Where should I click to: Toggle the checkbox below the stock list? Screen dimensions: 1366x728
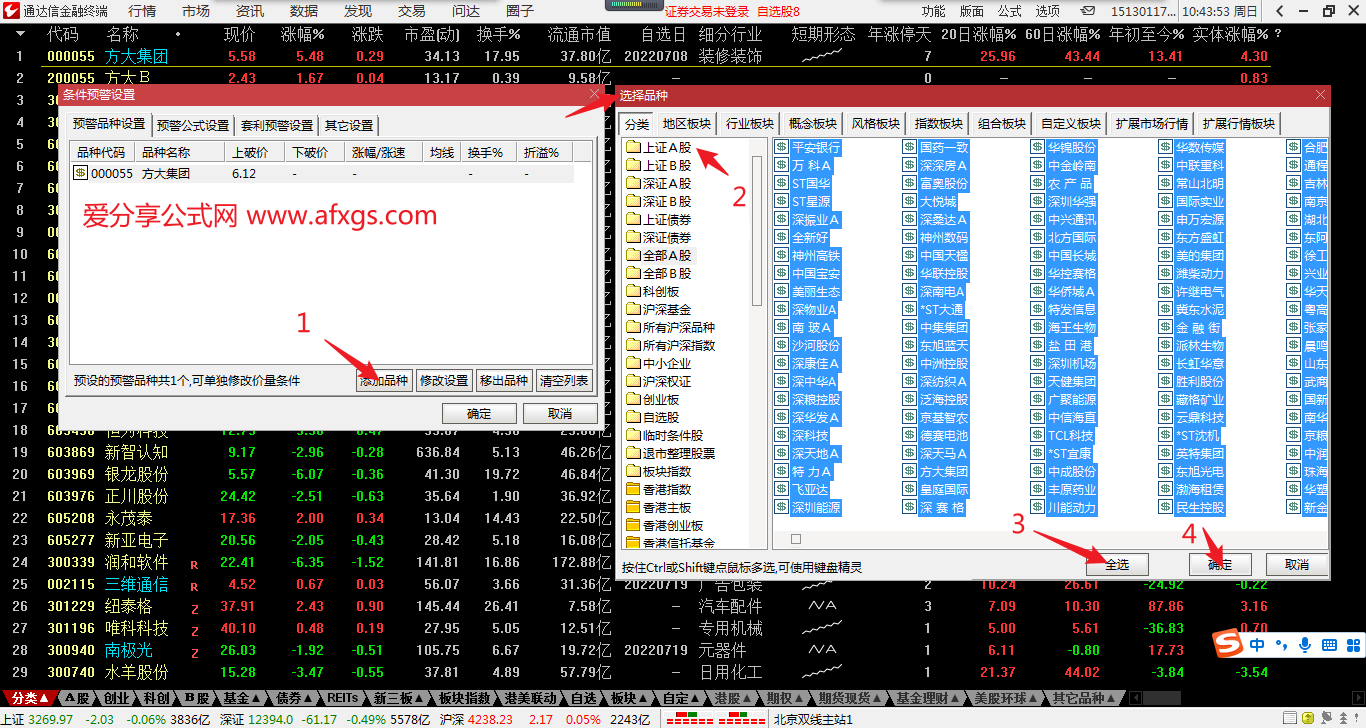click(x=795, y=539)
